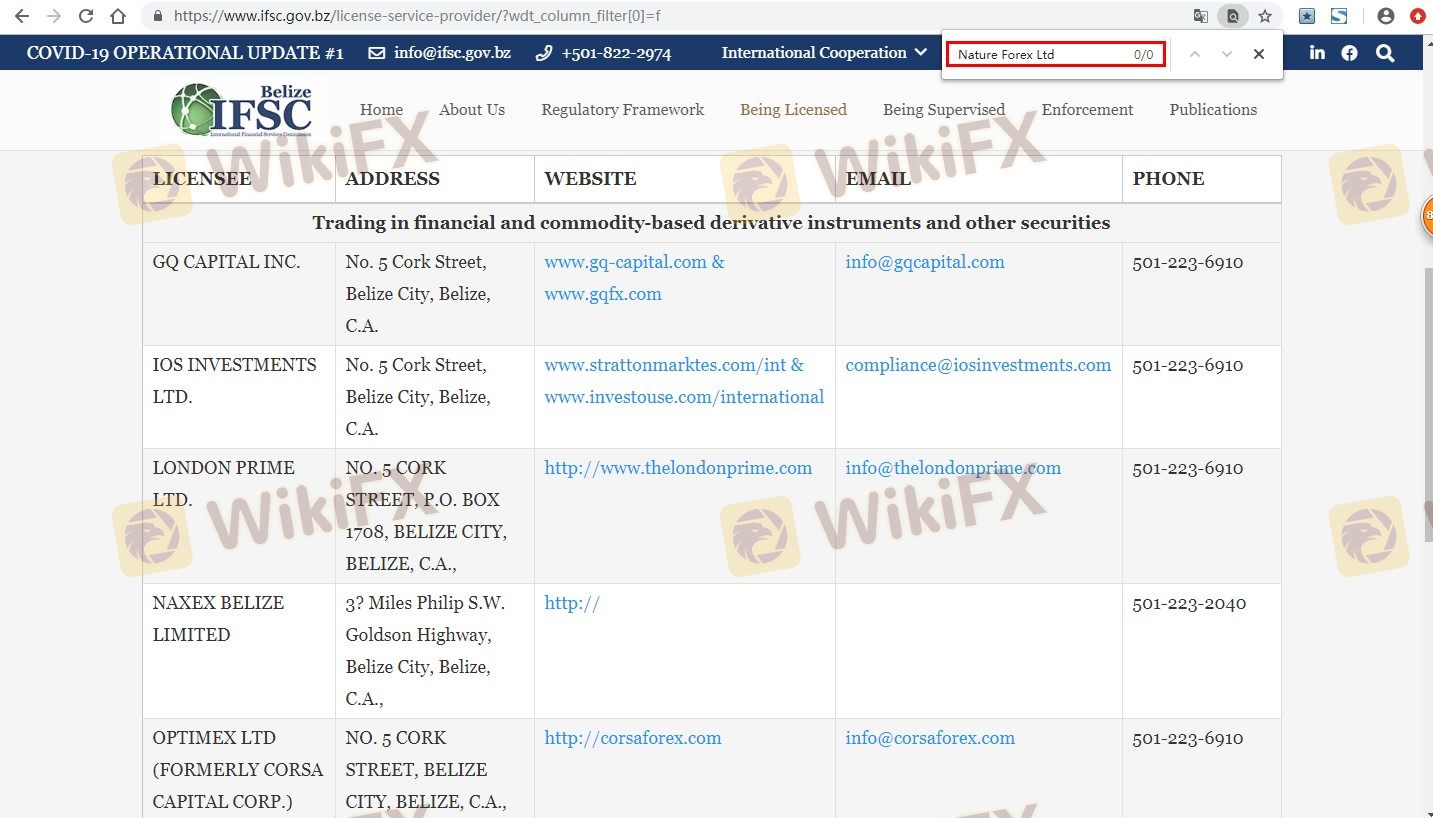Open the Home menu item
The width and height of the screenshot is (1433, 818).
(381, 110)
